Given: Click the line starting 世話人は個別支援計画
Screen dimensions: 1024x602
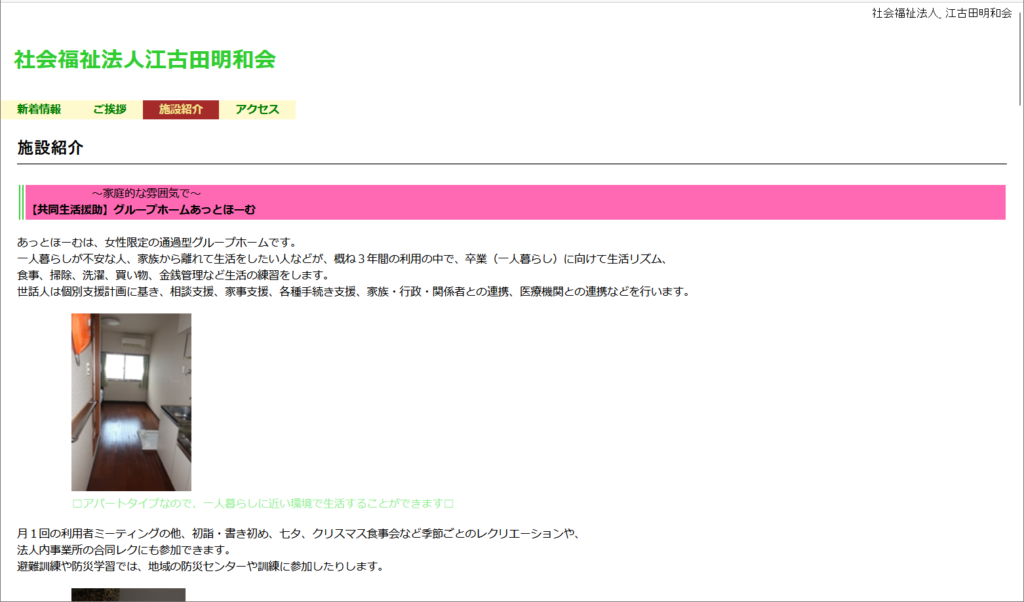Looking at the screenshot, I should pyautogui.click(x=352, y=292).
